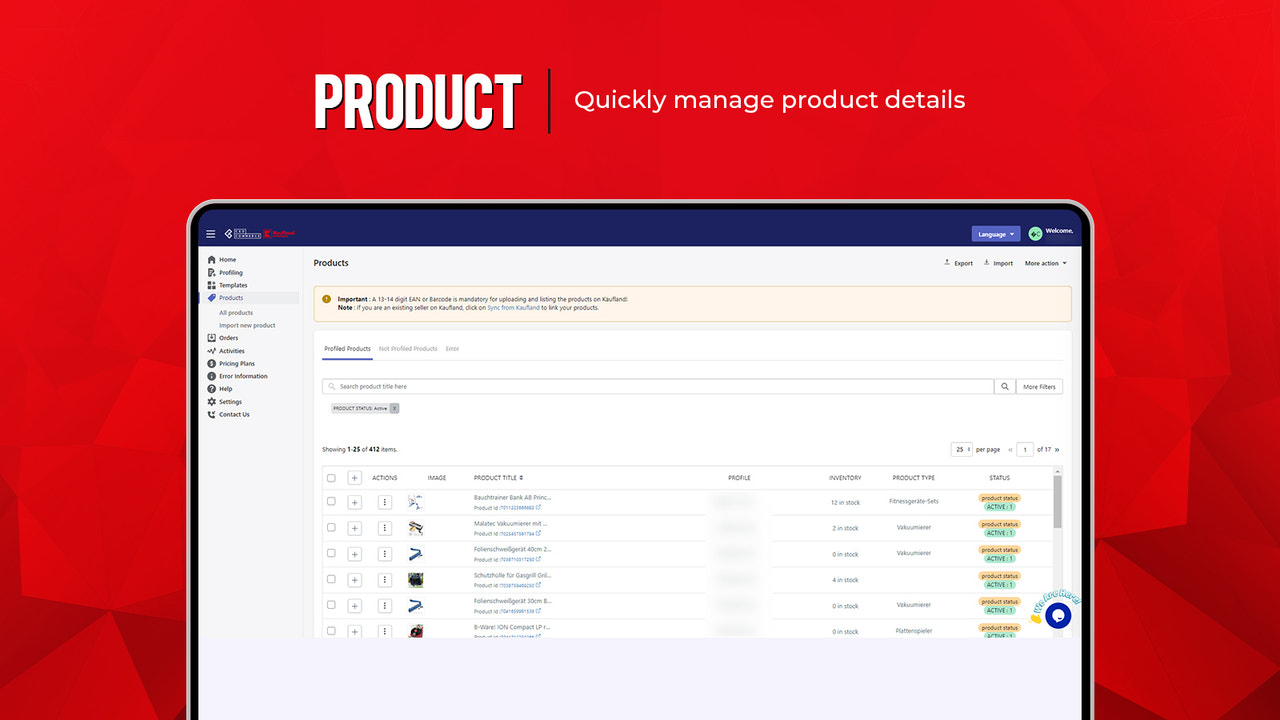
Task: Open the three-dot actions menu on the first product
Action: (x=384, y=501)
